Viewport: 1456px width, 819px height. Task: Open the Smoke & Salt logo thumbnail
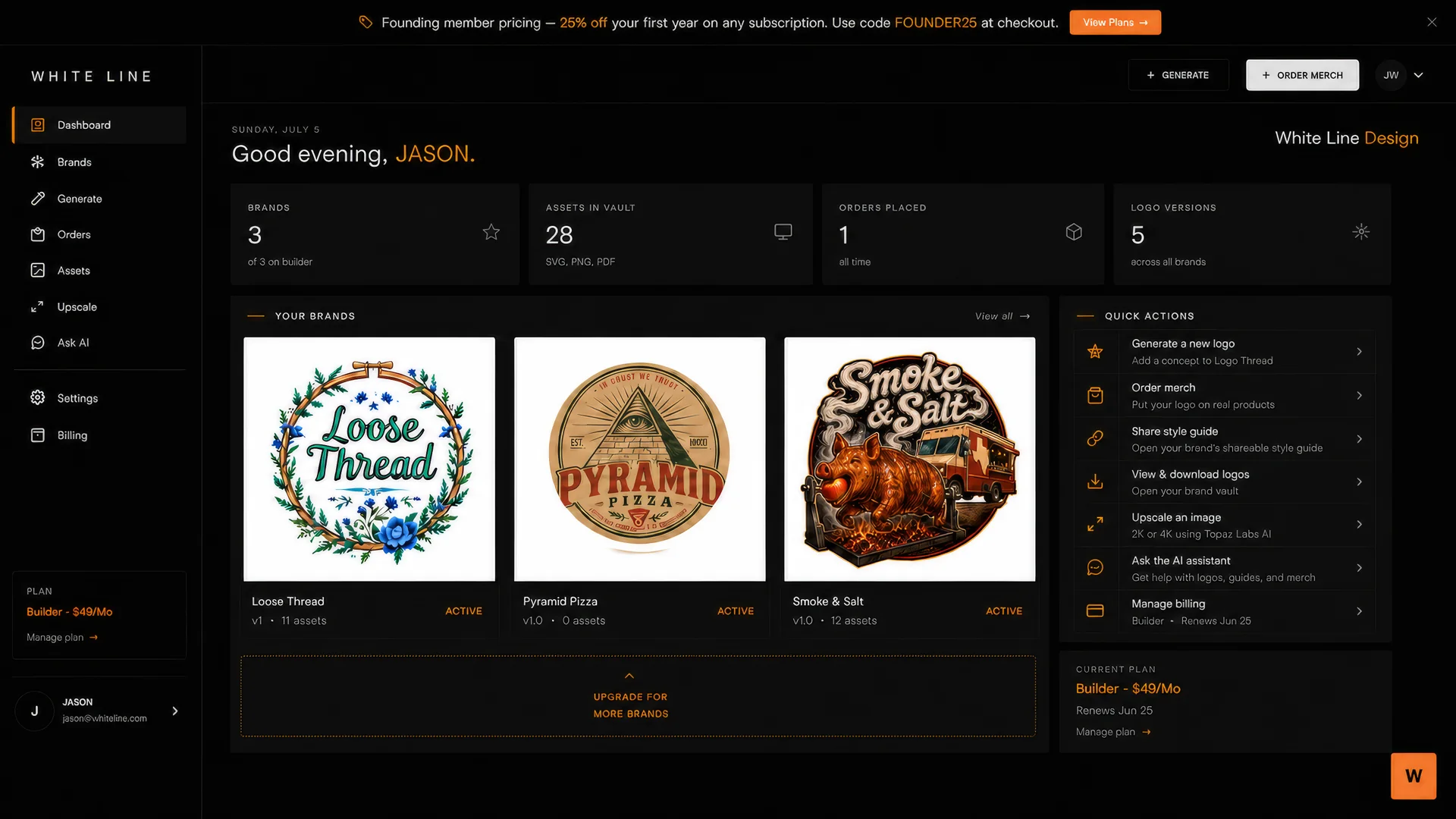tap(909, 459)
